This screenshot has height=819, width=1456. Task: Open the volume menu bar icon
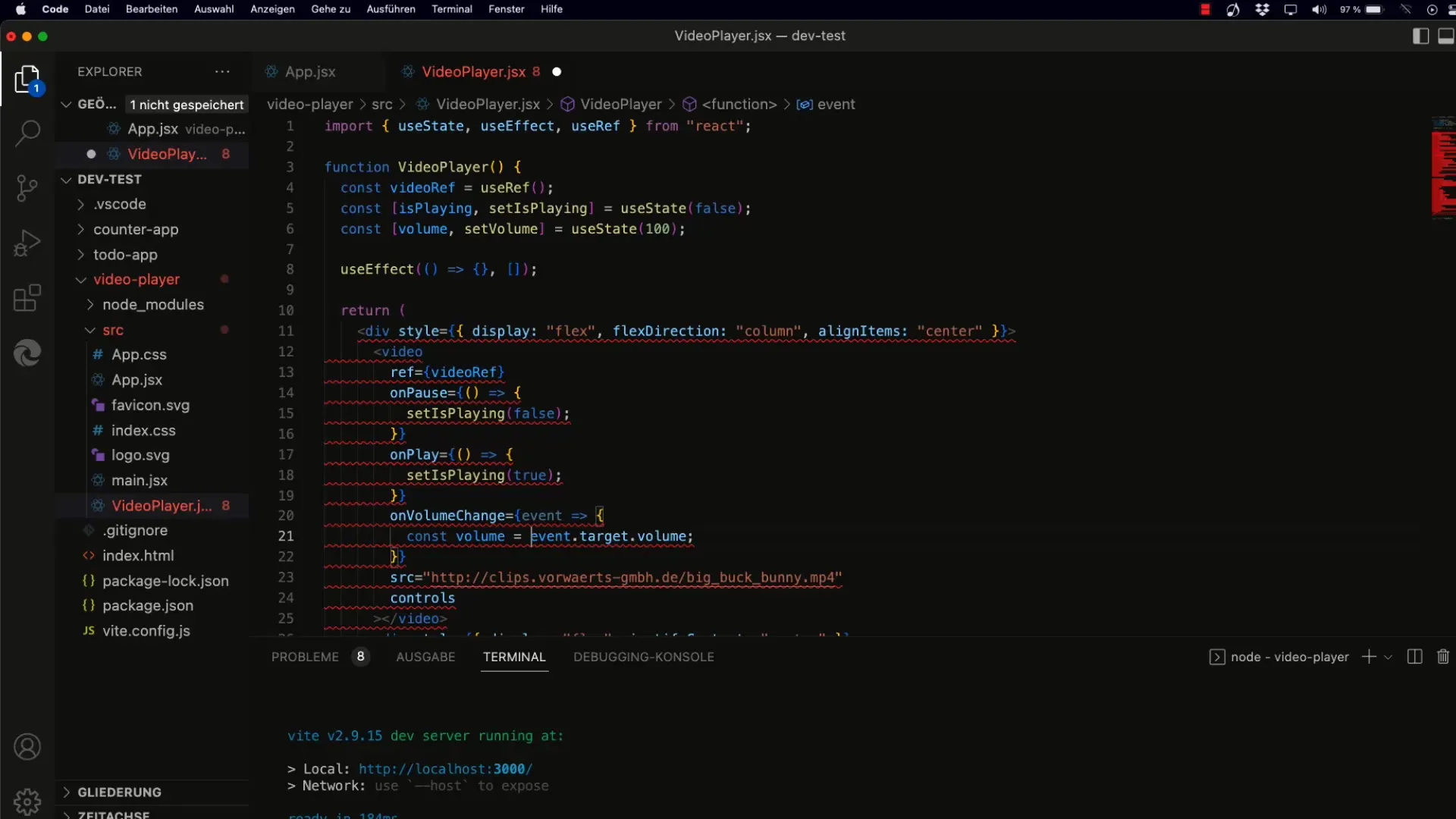point(1319,9)
